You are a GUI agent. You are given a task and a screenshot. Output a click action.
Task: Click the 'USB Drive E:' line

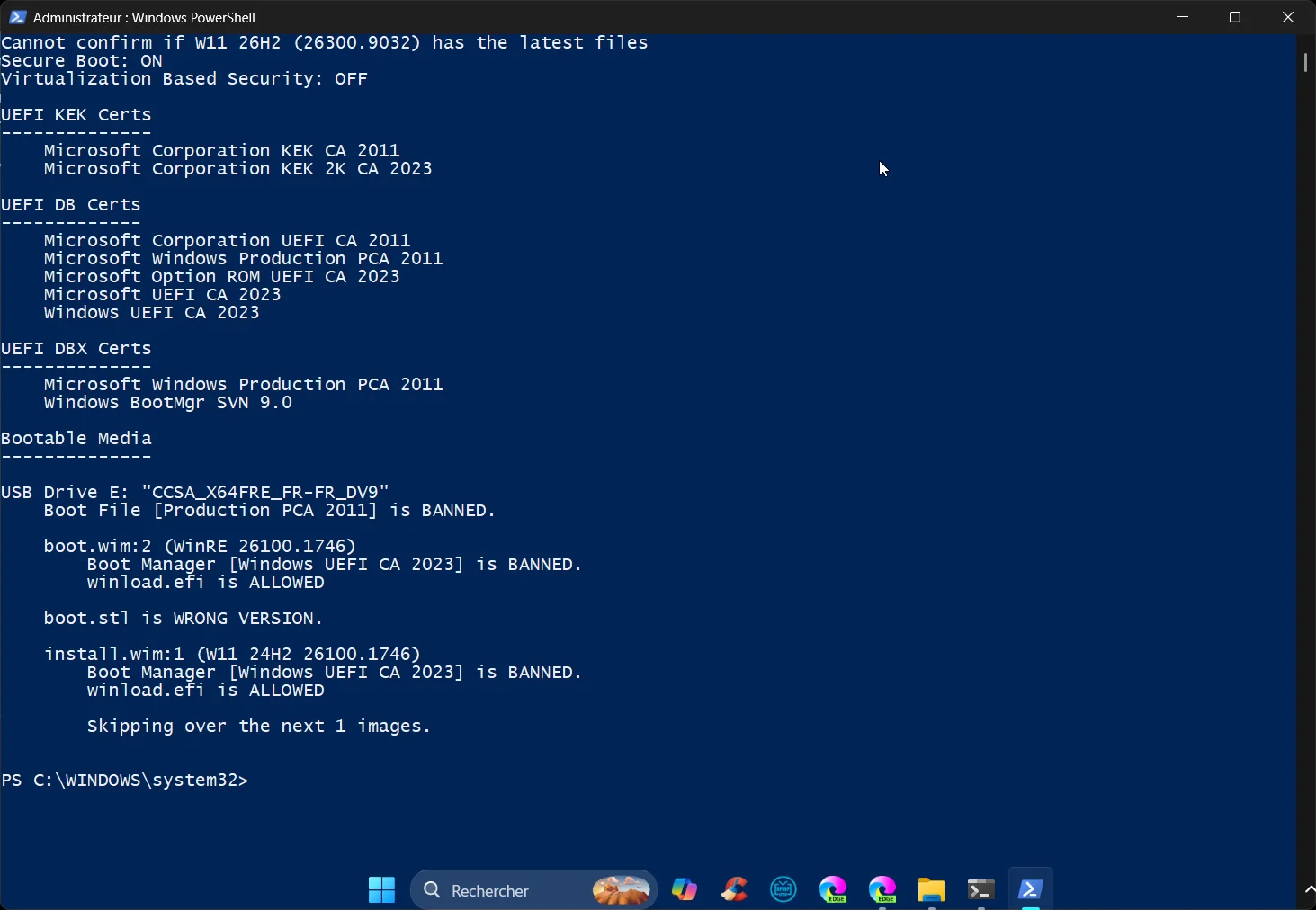pyautogui.click(x=195, y=493)
